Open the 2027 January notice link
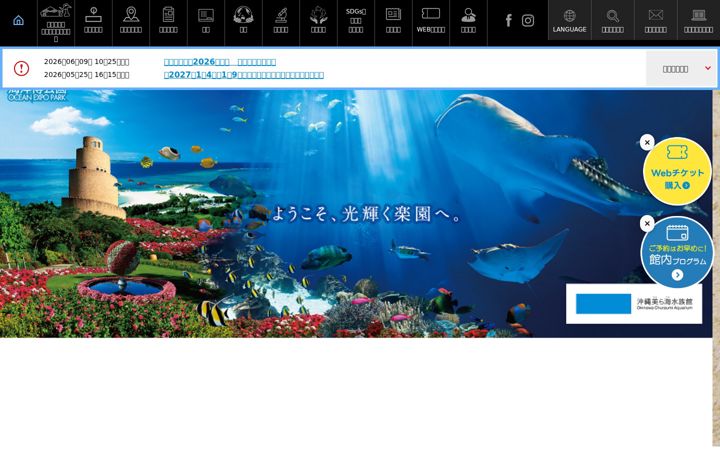 244,75
